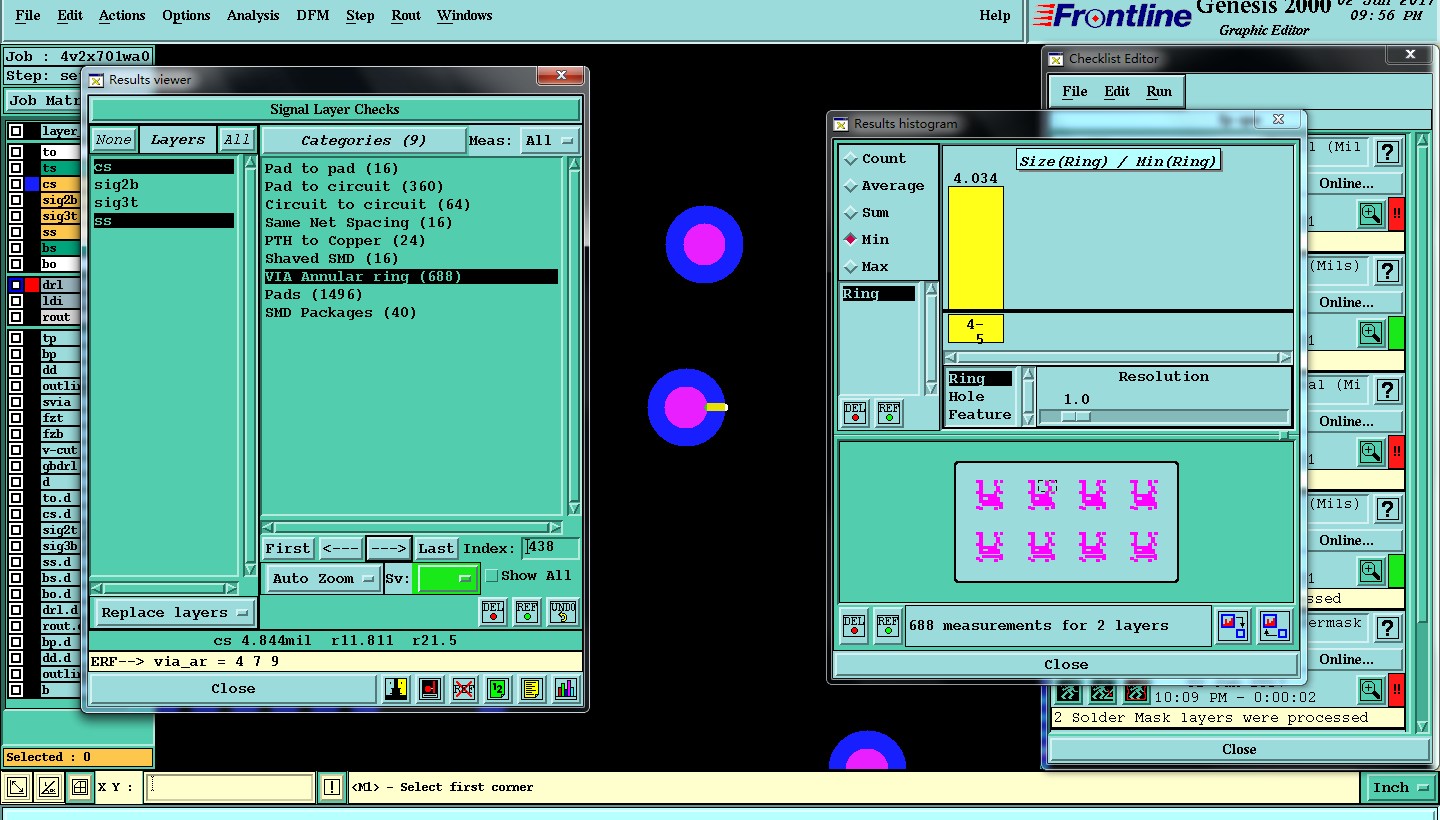The image size is (1440, 820).
Task: Click the REF icon under the Ring list
Action: [889, 413]
